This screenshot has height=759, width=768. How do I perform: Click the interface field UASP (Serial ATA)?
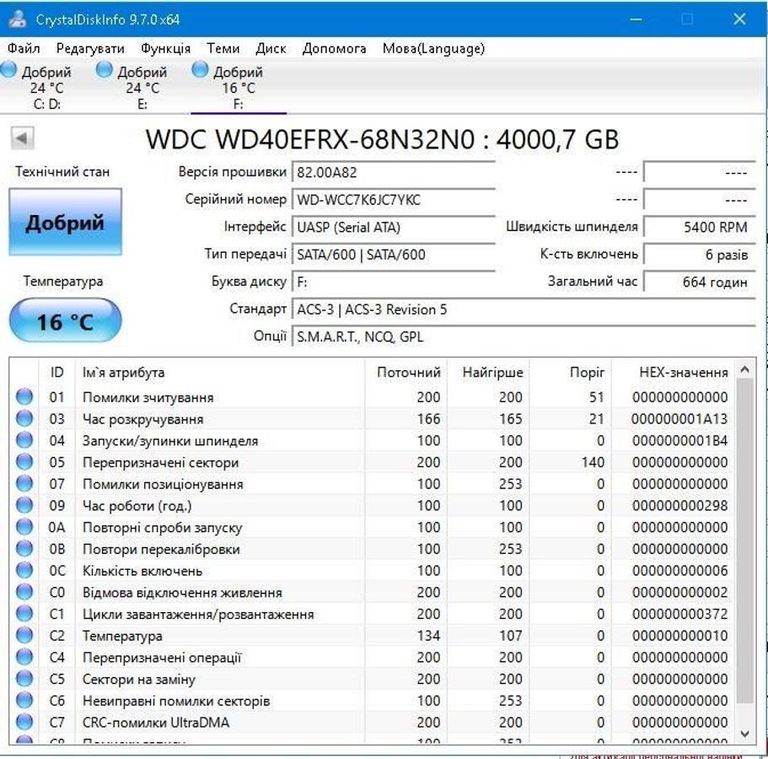click(x=393, y=227)
